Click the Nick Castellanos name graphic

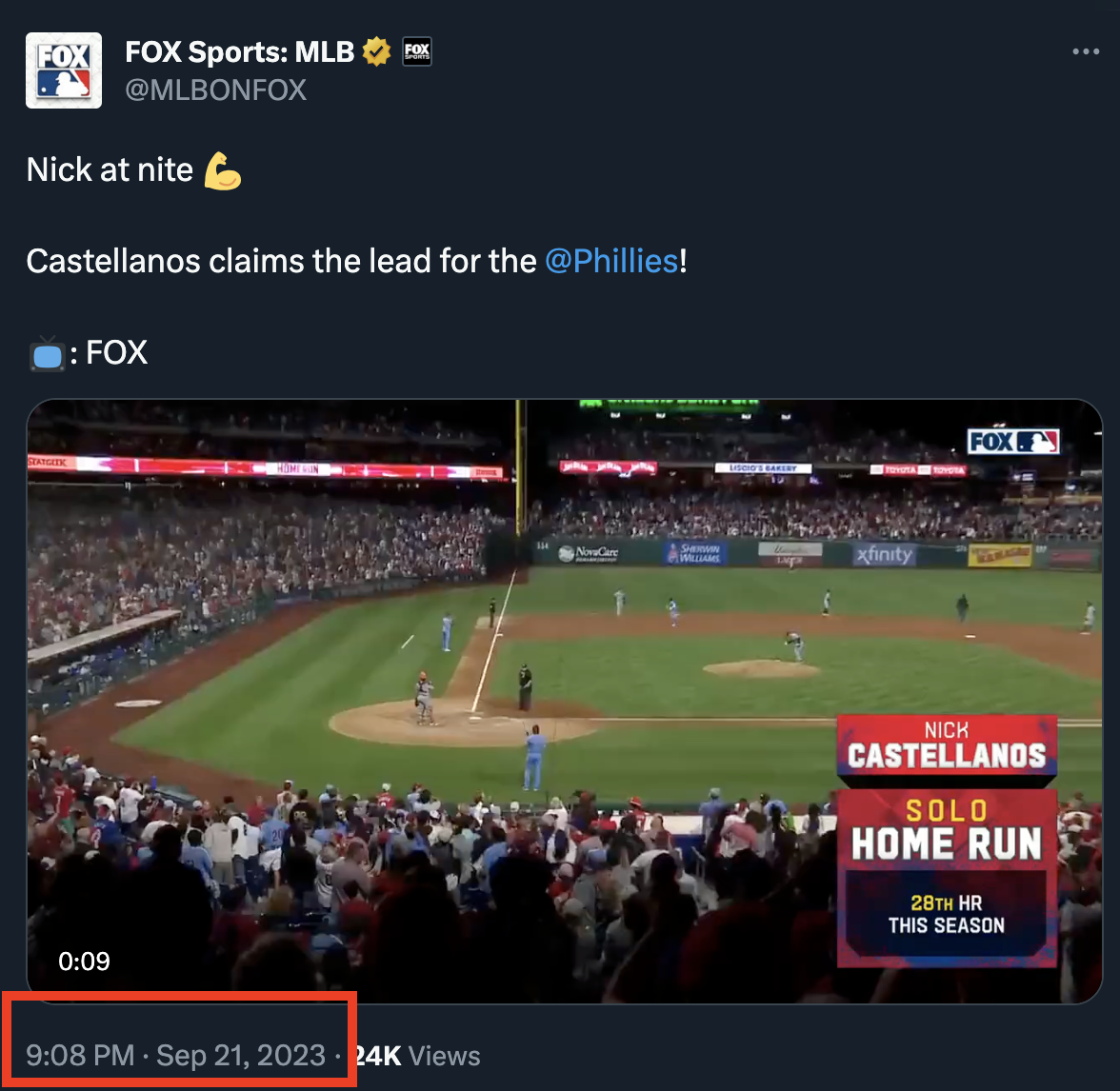947,745
